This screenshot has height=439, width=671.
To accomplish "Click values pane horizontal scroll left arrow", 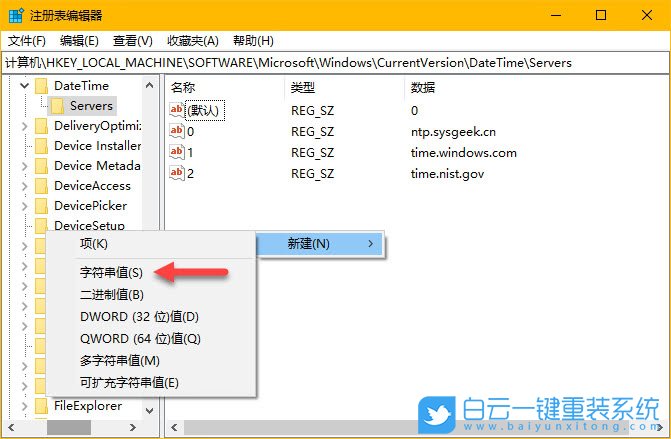I will [174, 427].
